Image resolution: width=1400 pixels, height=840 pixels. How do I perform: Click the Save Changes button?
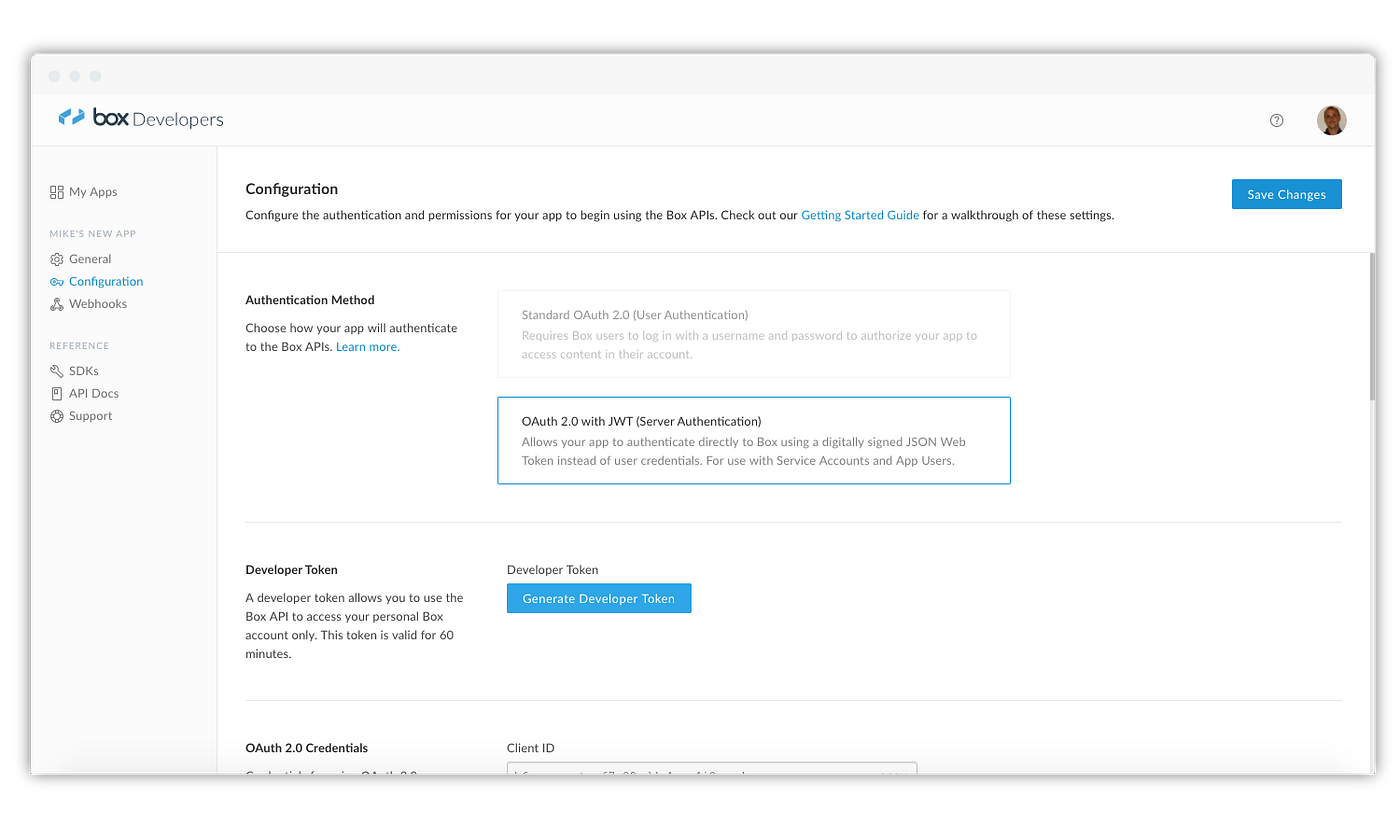pos(1287,193)
